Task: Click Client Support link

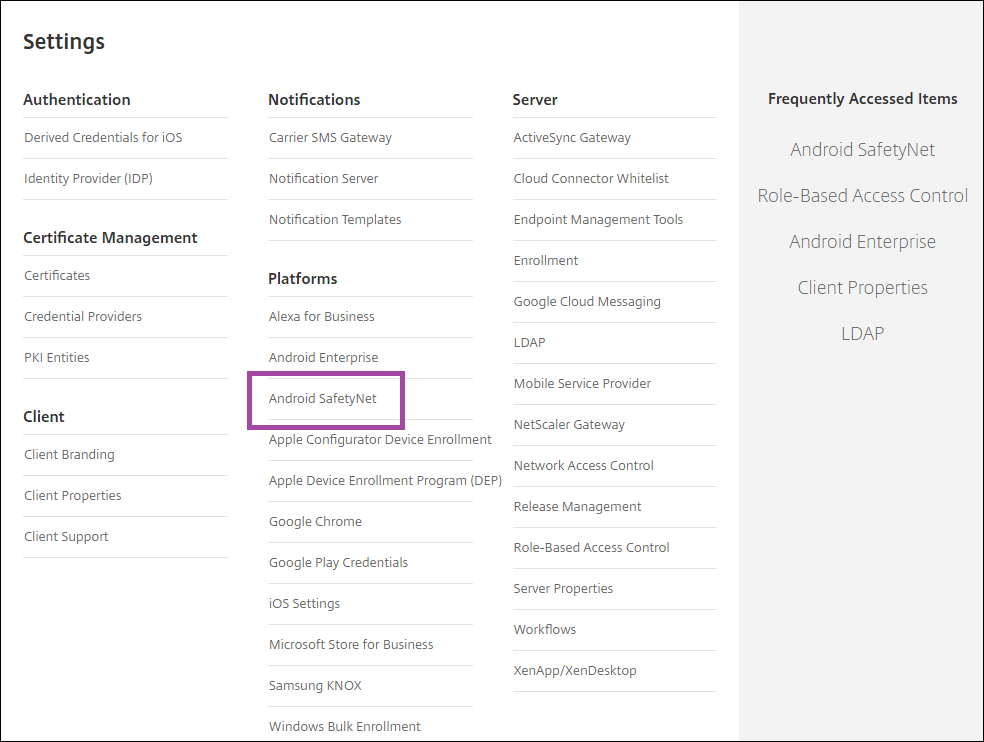Action: 66,537
